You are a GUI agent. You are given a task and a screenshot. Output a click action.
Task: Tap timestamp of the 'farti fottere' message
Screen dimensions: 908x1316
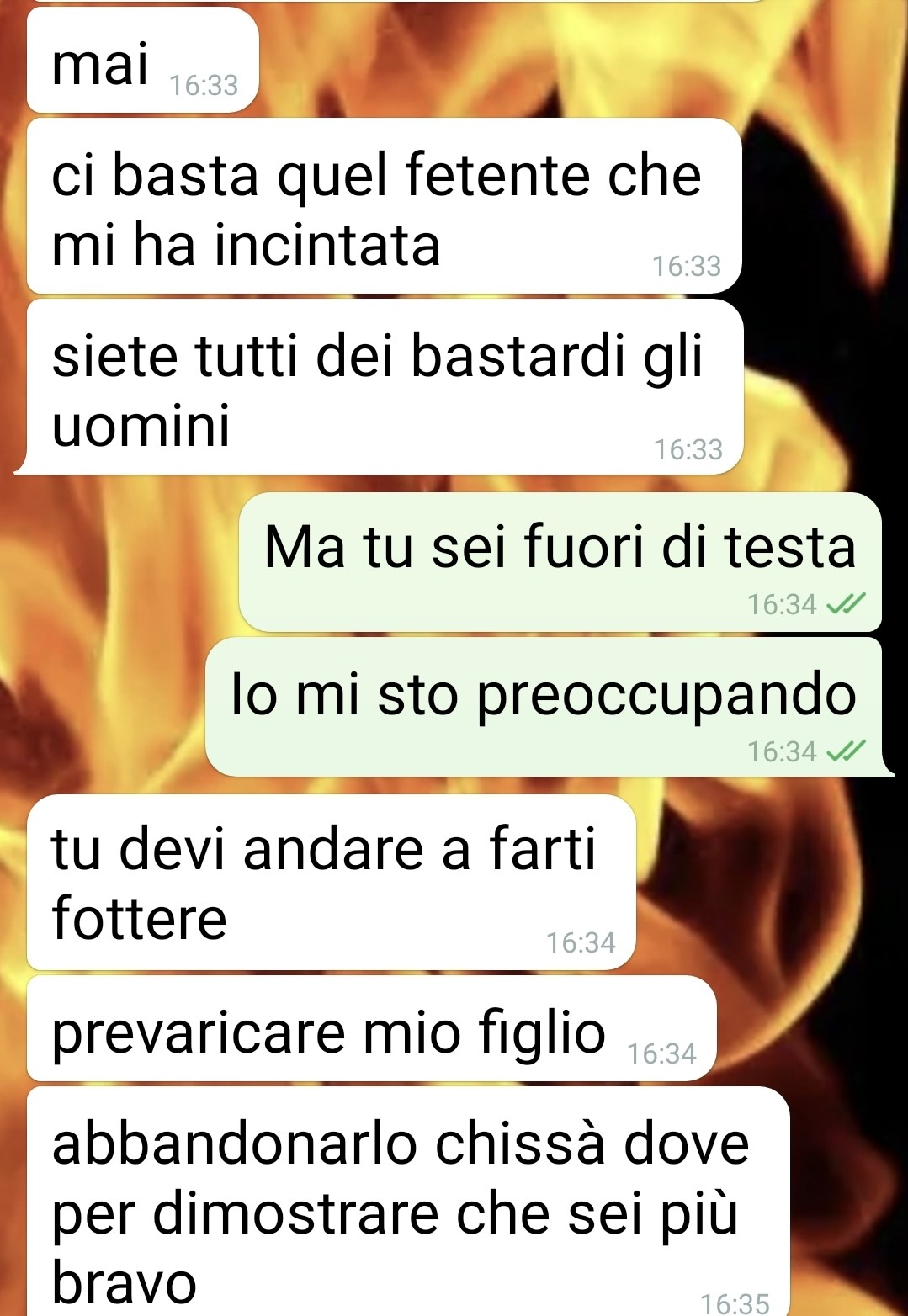point(581,942)
